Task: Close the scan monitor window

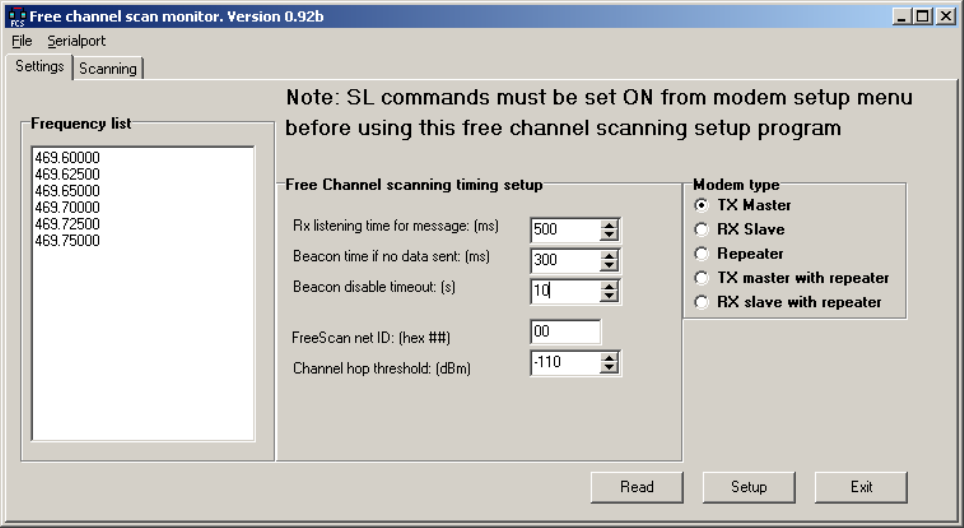Action: point(946,16)
